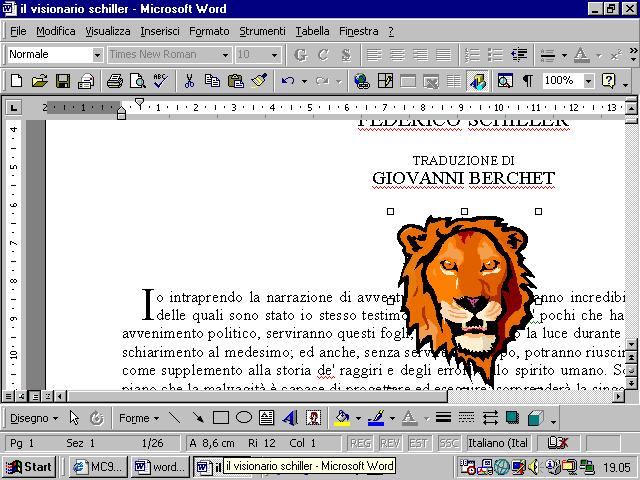This screenshot has width=640, height=480.
Task: Open the Line Style options
Action: [443, 418]
